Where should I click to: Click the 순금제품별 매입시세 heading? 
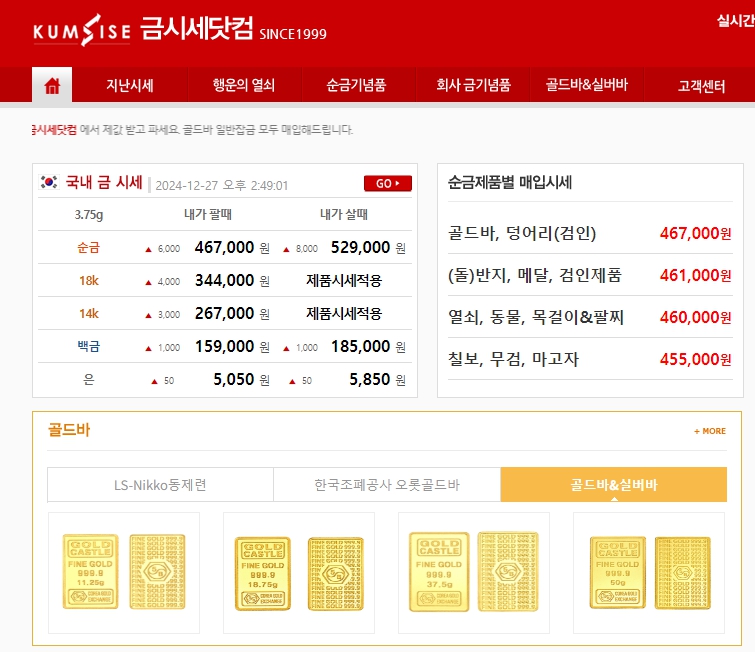click(510, 183)
